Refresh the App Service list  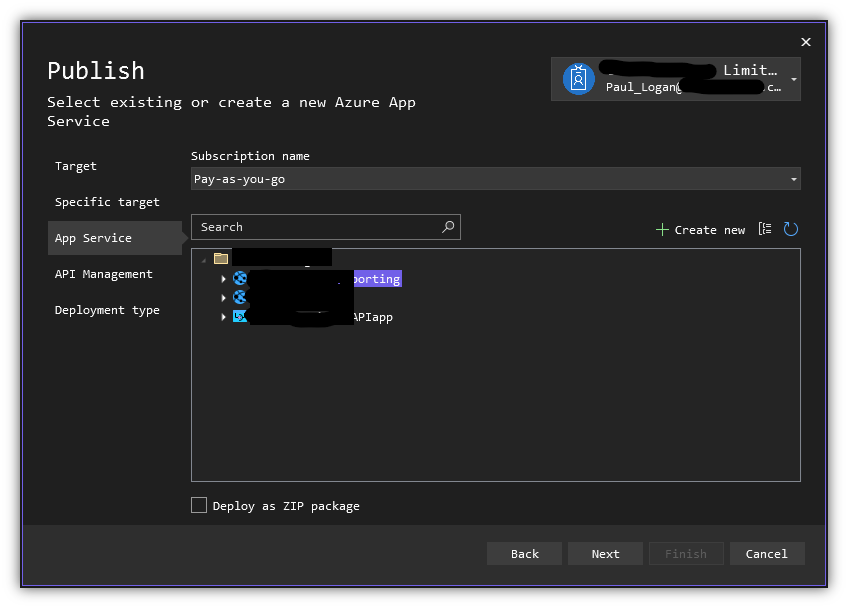(791, 229)
